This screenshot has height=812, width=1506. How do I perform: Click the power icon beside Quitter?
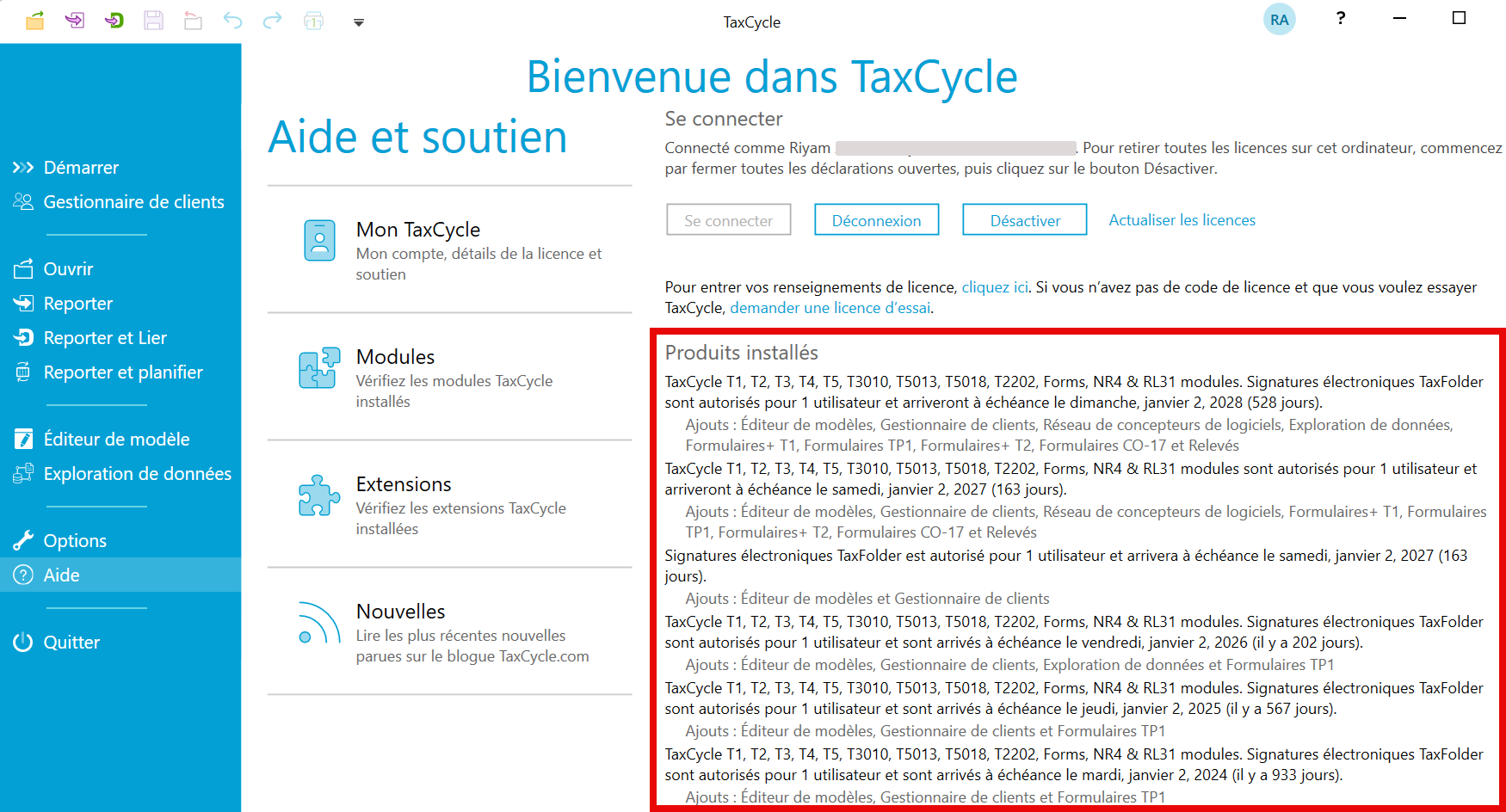[23, 642]
